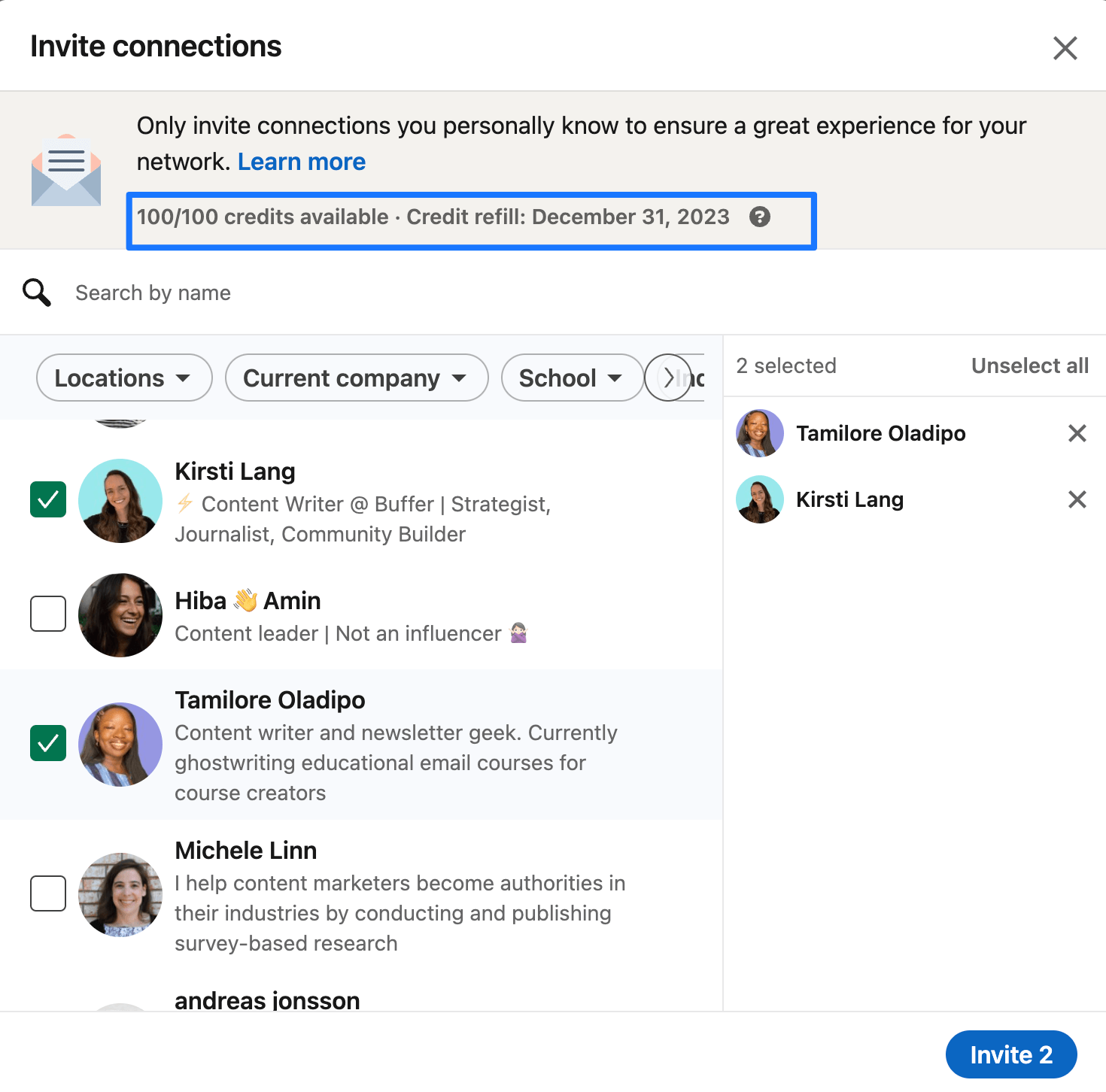Open the Locations filter dropdown
This screenshot has width=1106, height=1092.
pos(124,378)
